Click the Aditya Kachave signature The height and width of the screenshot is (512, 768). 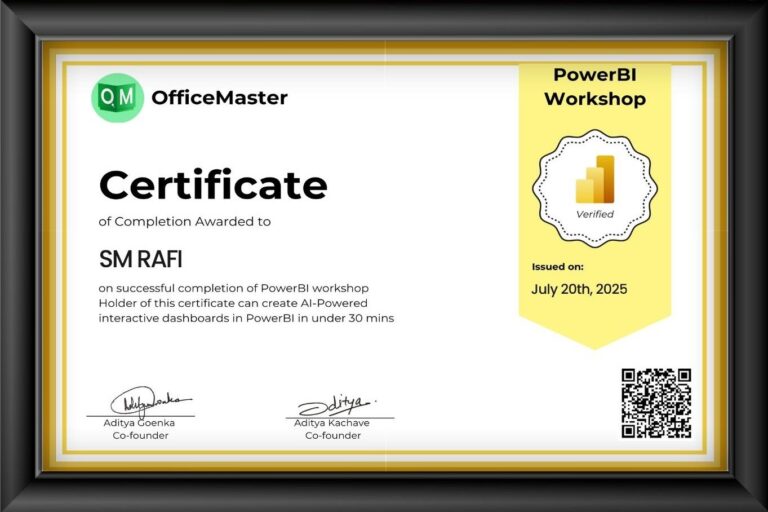coord(337,405)
